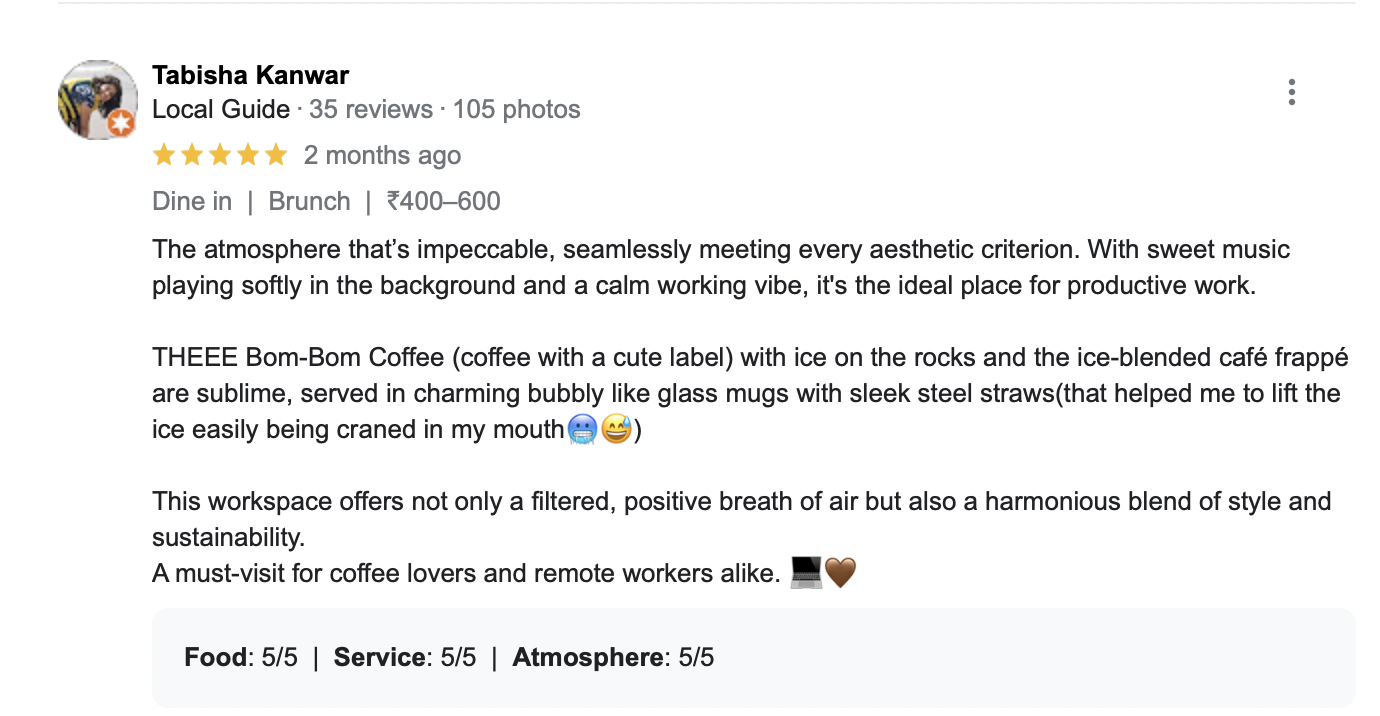This screenshot has width=1380, height=716.
Task: Click the sweat-smile emoji
Action: click(616, 430)
